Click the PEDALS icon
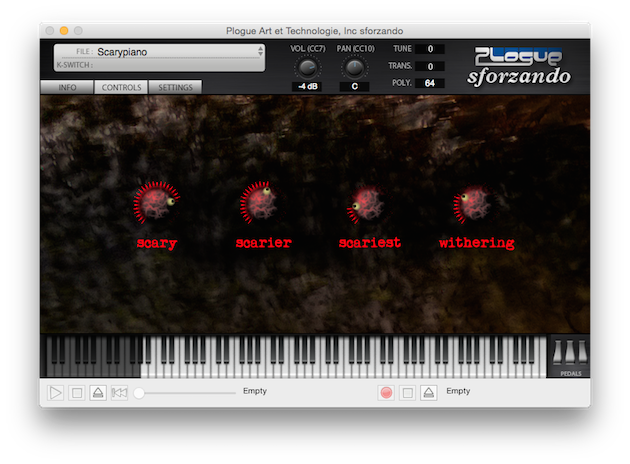 pyautogui.click(x=570, y=356)
